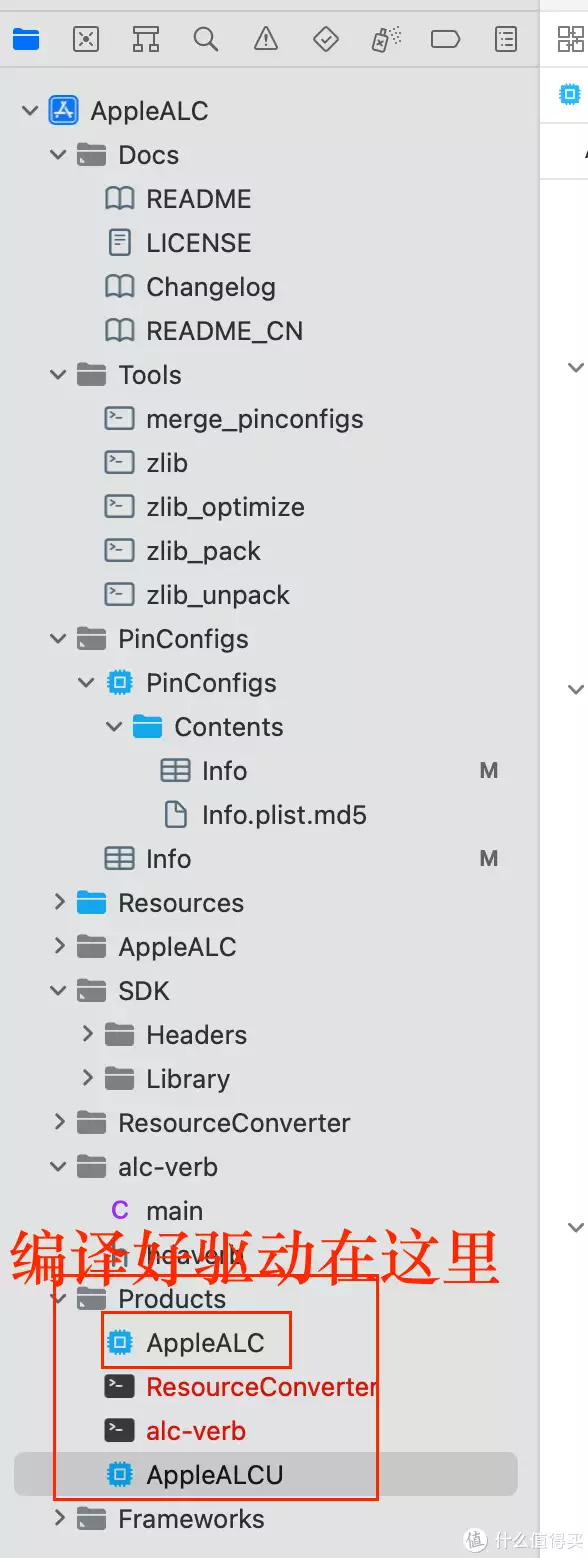The image size is (588, 1558).
Task: Open the Source Control navigator icon
Action: click(86, 39)
